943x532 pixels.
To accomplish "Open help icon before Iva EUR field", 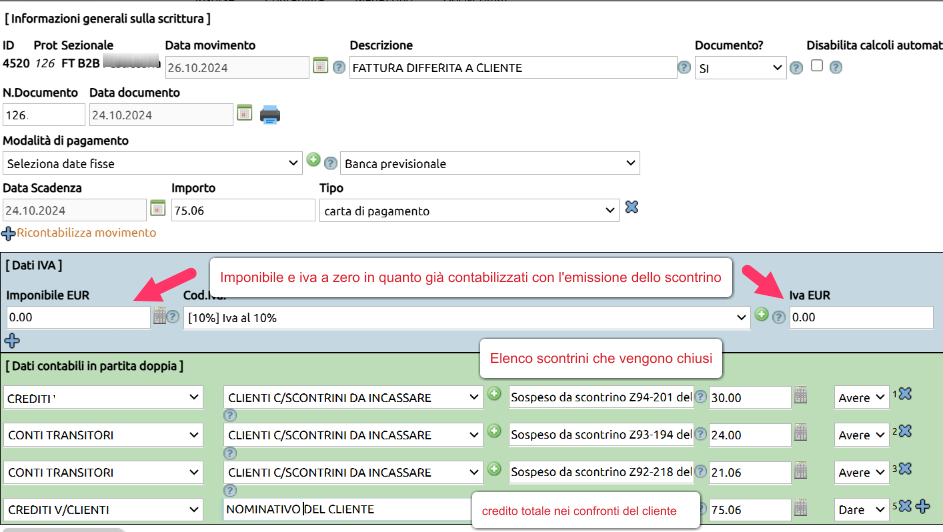I will click(779, 317).
